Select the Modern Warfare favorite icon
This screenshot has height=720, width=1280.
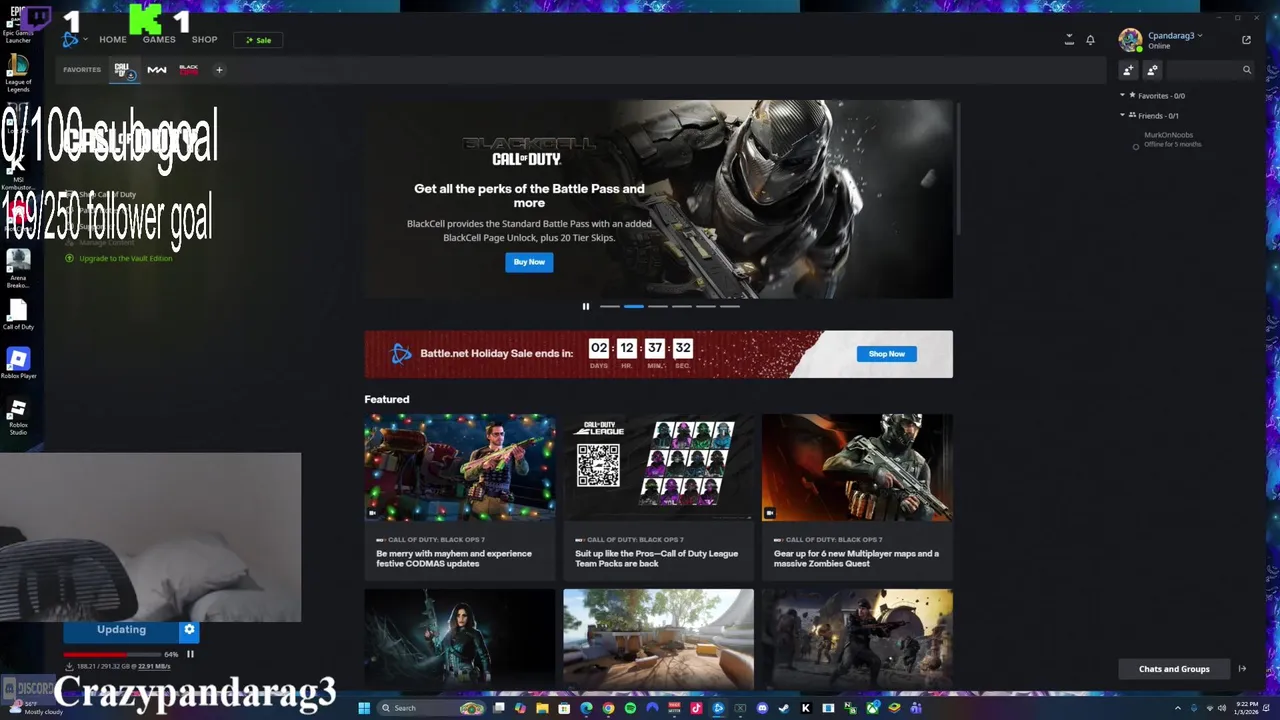[157, 70]
